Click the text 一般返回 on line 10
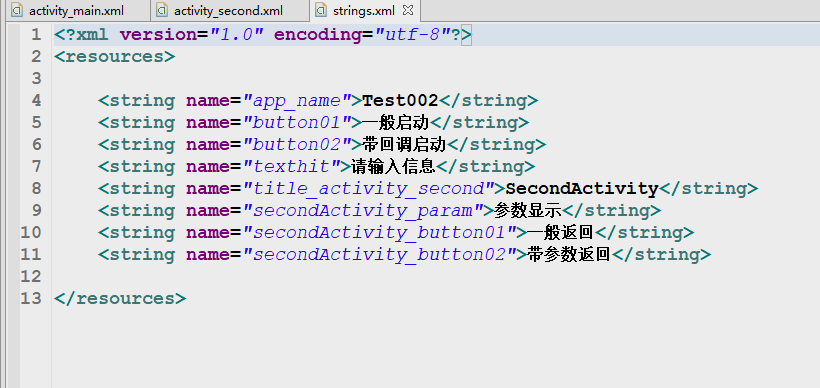Screen dimensions: 820x388 [x=561, y=232]
